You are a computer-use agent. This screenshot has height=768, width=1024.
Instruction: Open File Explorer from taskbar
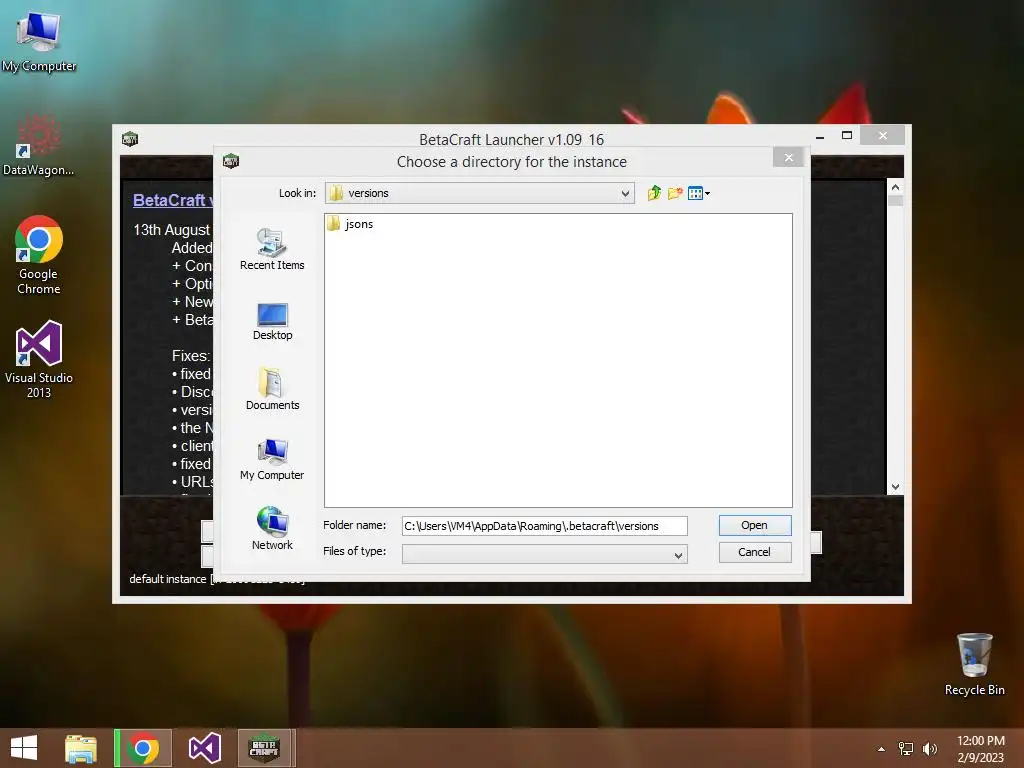81,748
